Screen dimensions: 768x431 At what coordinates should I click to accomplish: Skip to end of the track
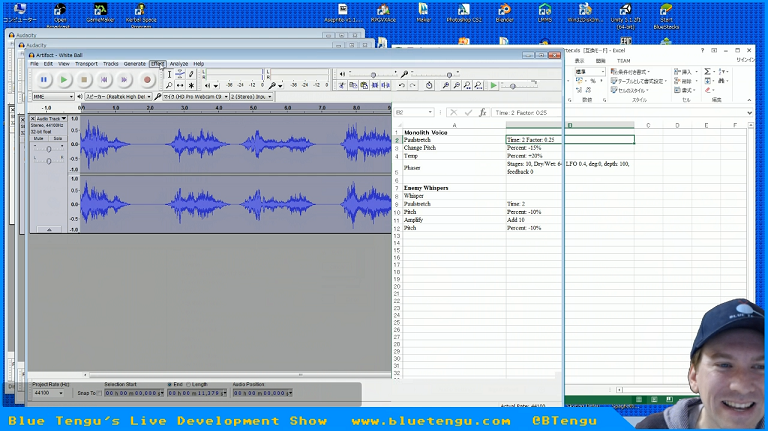coord(124,79)
